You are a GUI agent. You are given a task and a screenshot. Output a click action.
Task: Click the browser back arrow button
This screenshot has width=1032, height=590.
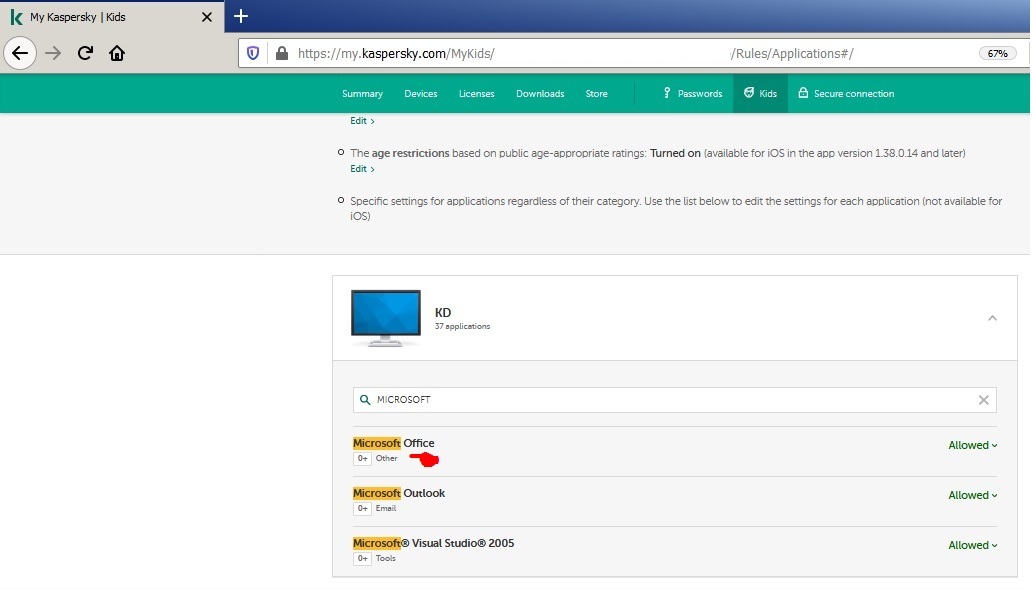(20, 53)
